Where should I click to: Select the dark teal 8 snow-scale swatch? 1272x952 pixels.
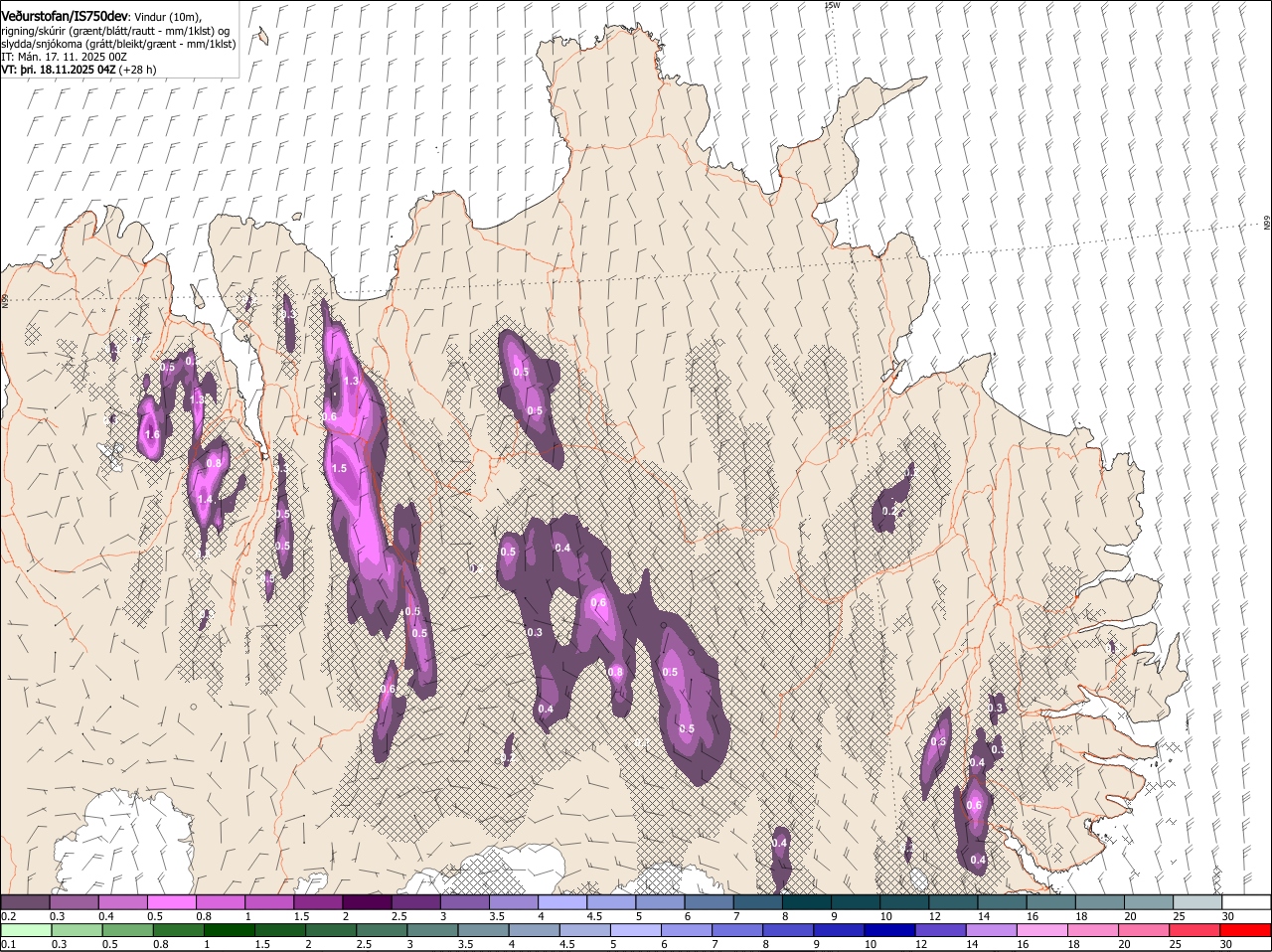pyautogui.click(x=808, y=901)
